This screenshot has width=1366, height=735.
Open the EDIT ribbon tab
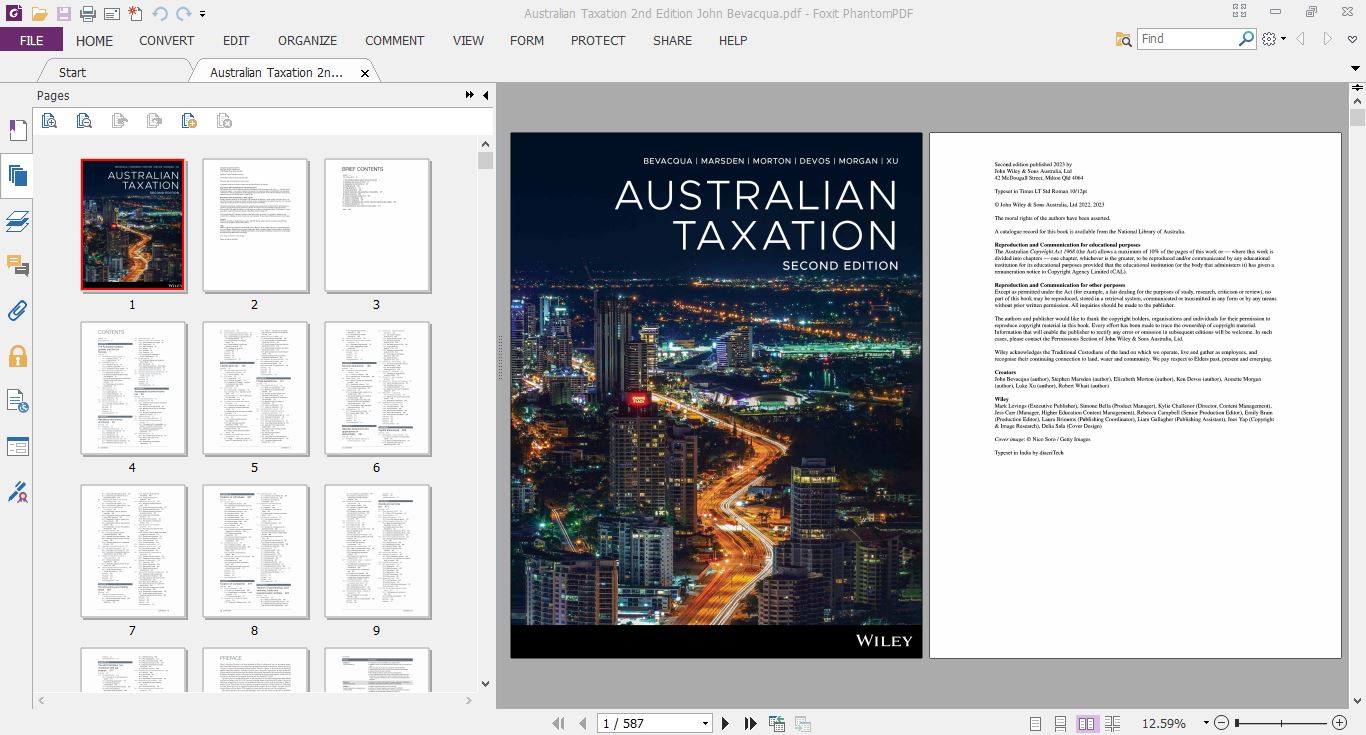click(236, 40)
